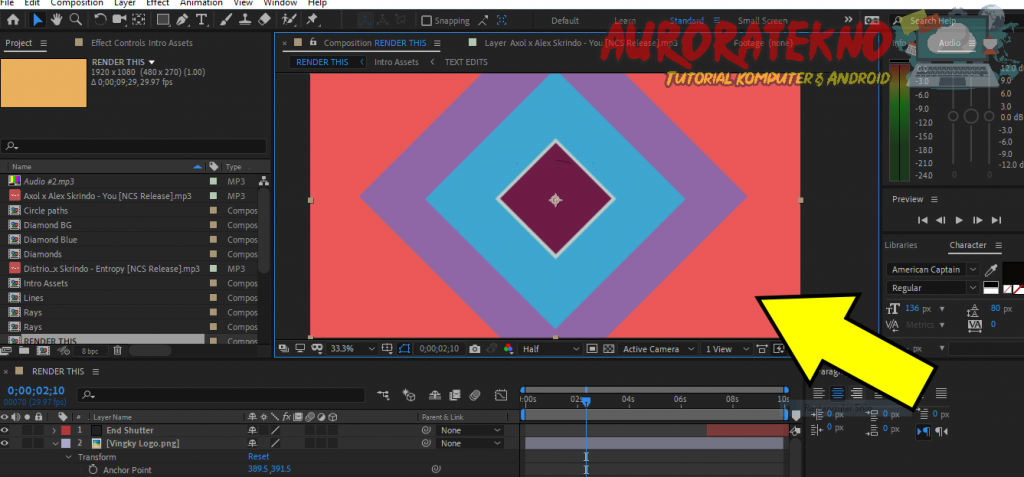This screenshot has width=1024, height=477.
Task: Delete selected project item with trash icon
Action: (118, 351)
